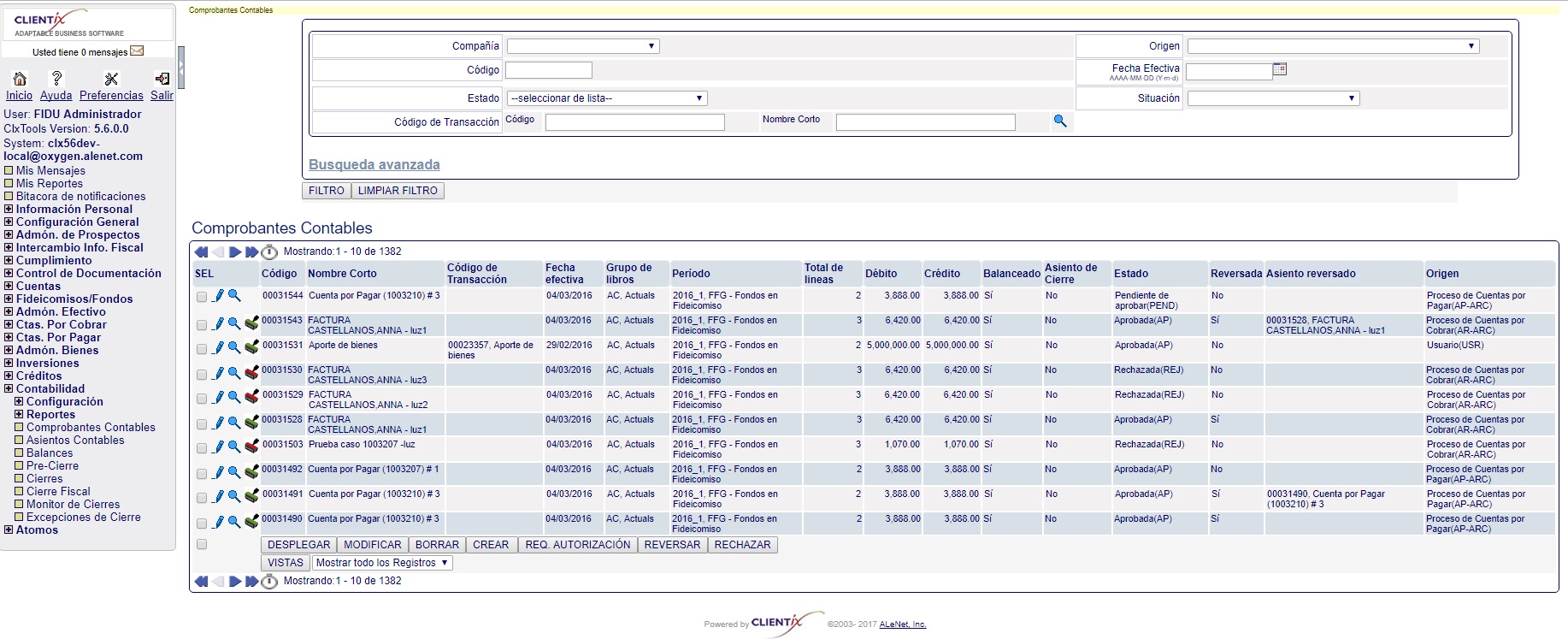Open the Compañía dropdown
The image size is (1568, 639).
583,46
